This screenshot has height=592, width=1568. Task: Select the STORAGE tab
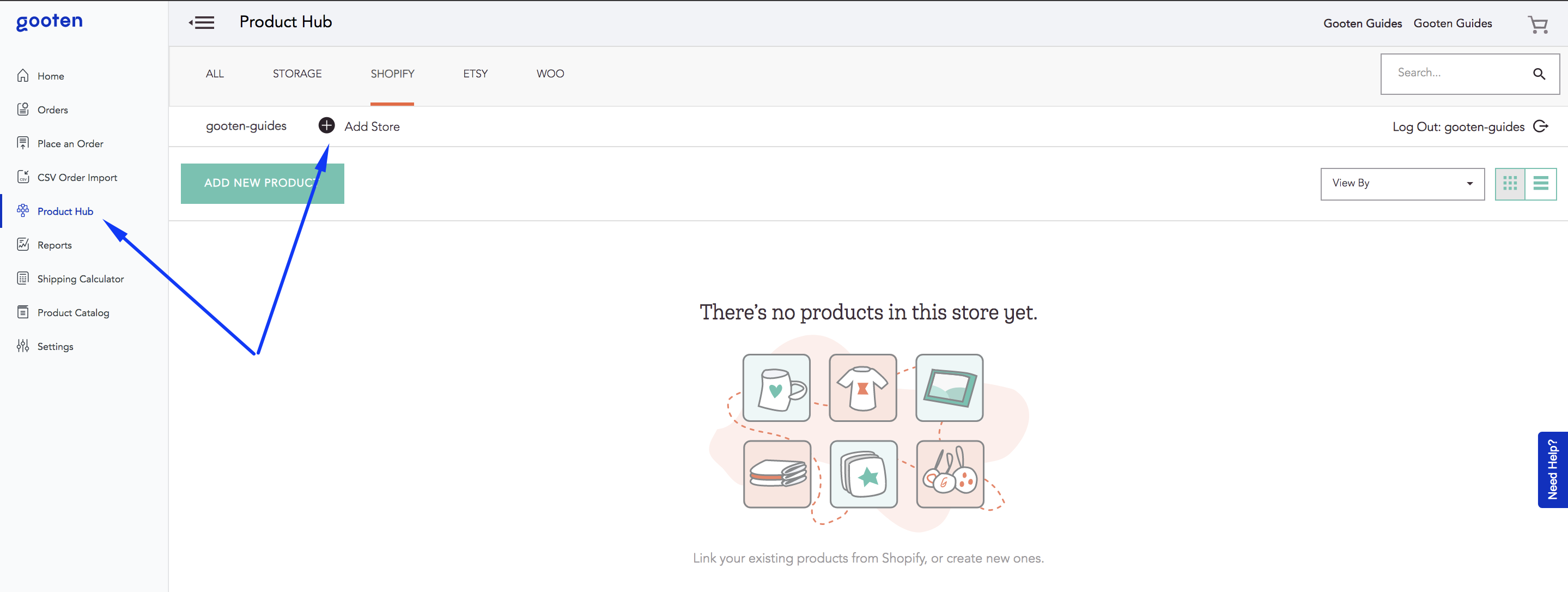click(x=297, y=74)
